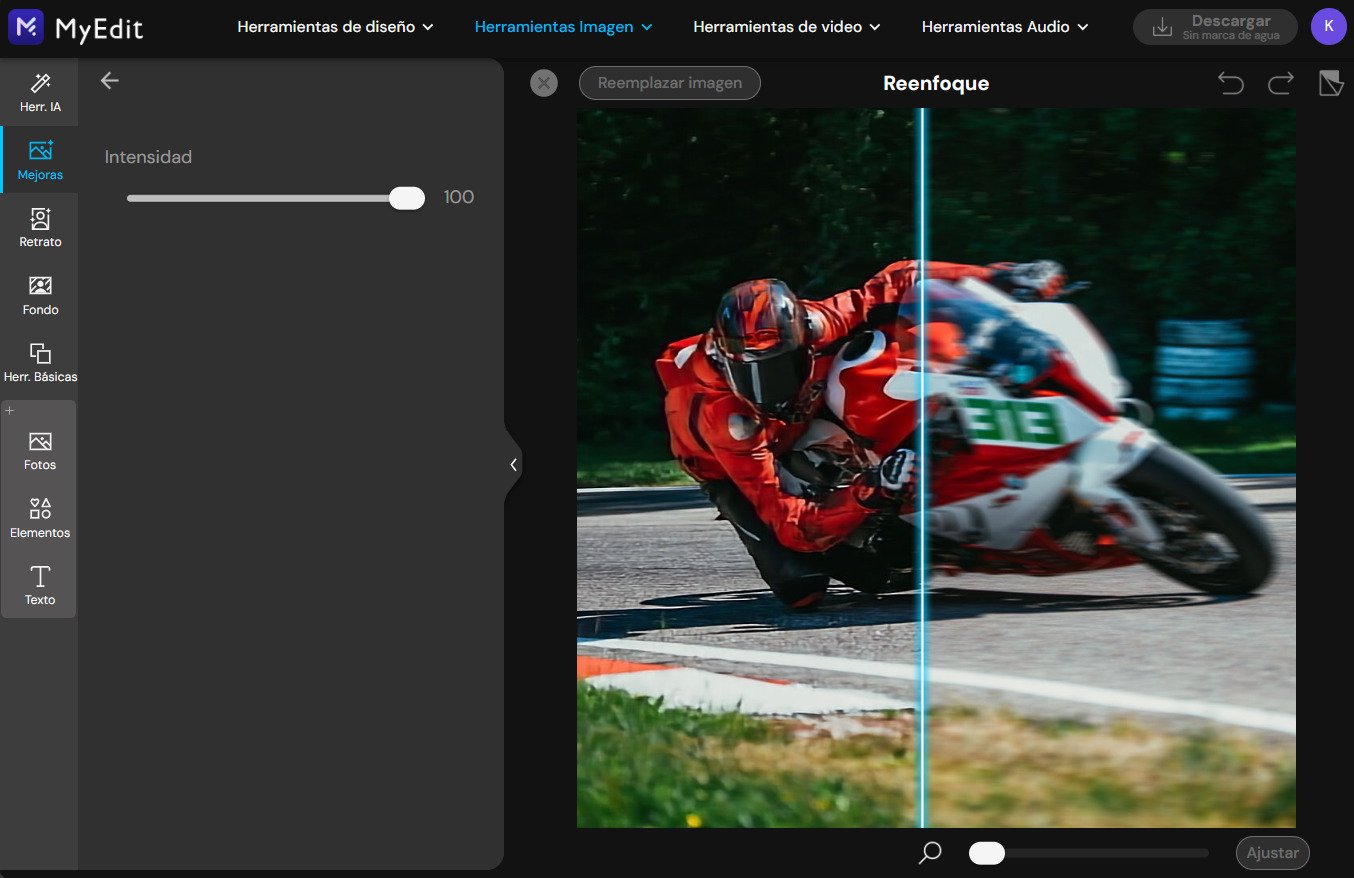This screenshot has width=1354, height=878.
Task: Click the Reemplazar imagen button
Action: [x=669, y=83]
